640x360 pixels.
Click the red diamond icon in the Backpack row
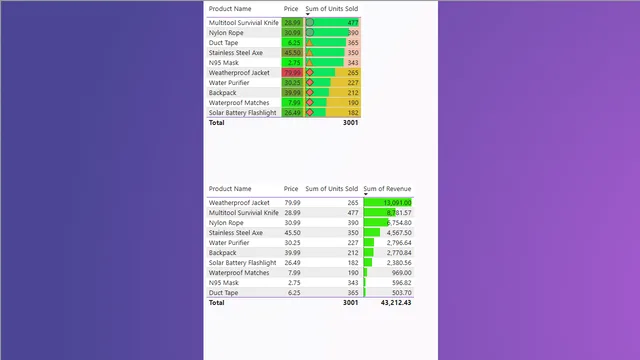click(x=310, y=92)
